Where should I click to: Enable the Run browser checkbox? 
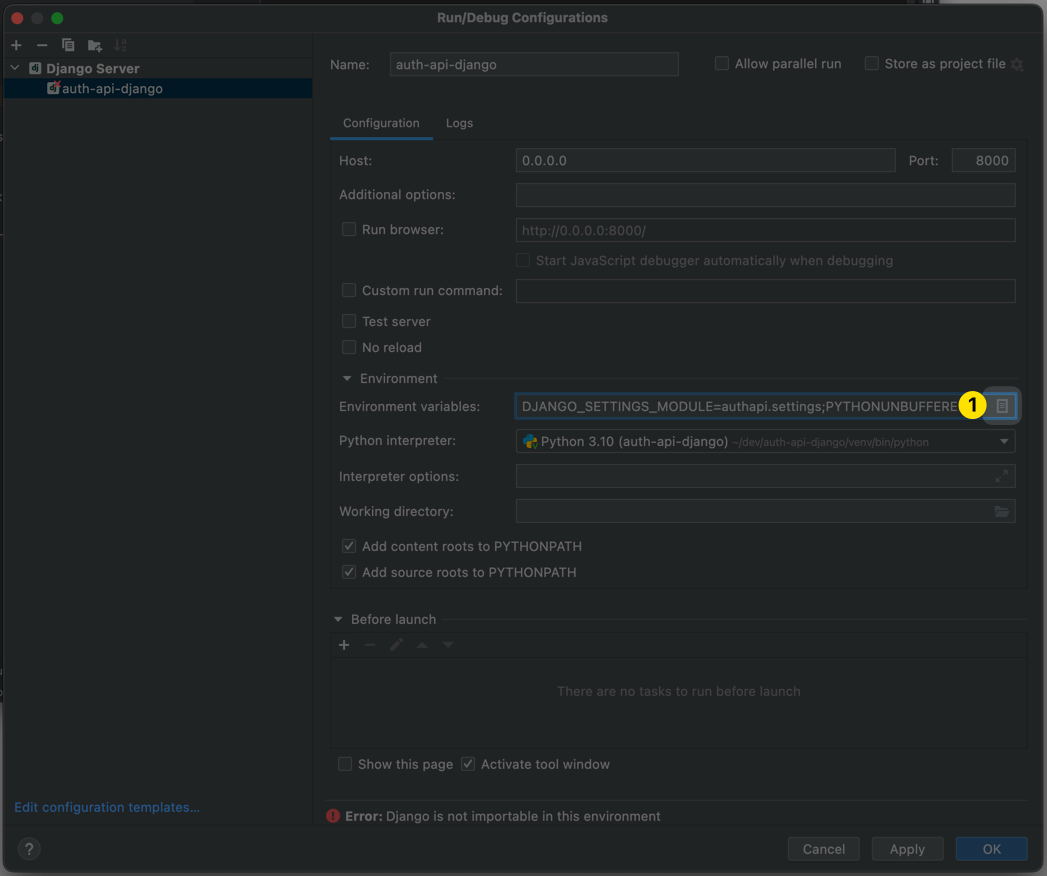[x=349, y=229]
